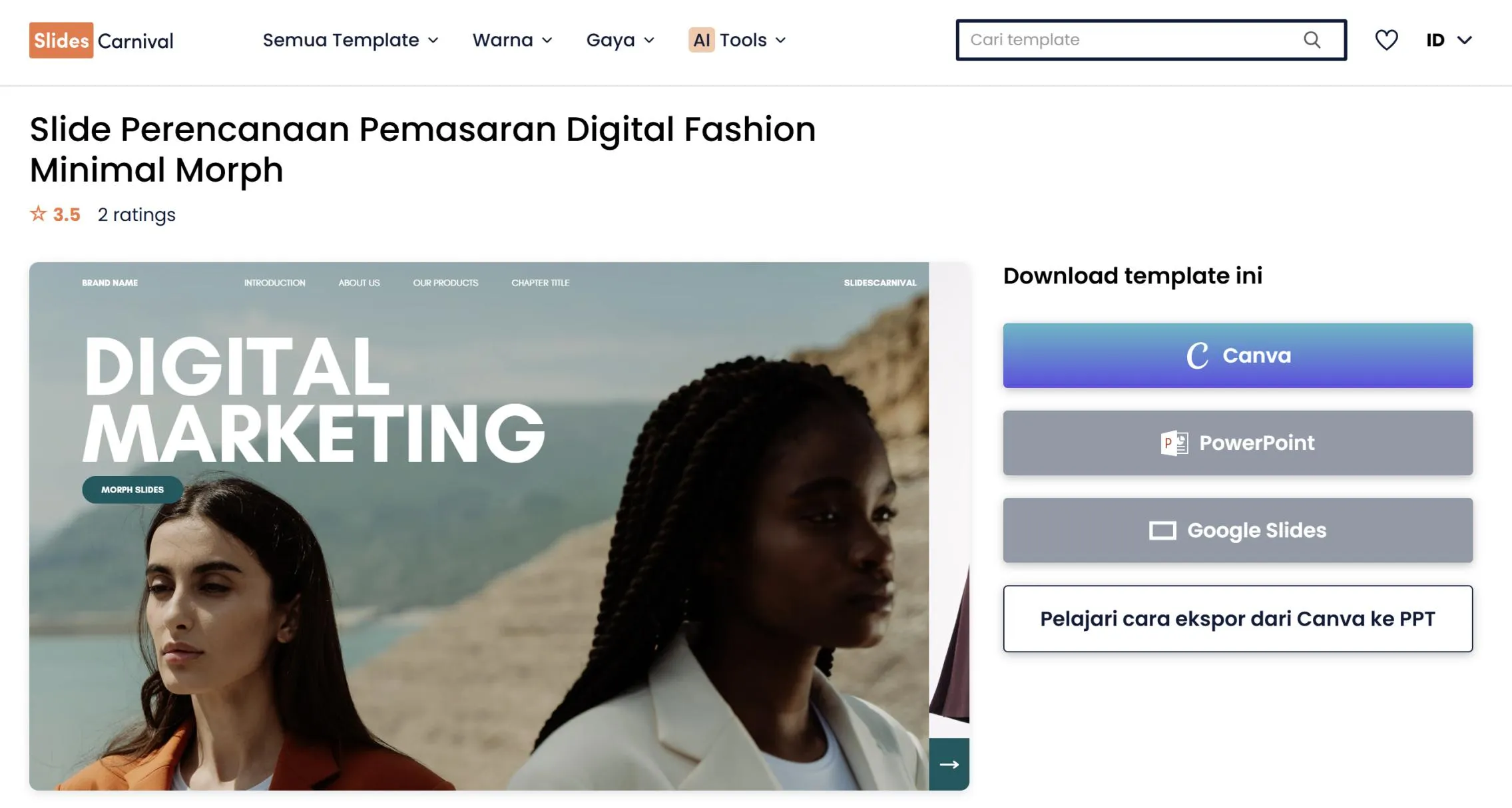
Task: Click the search magnifier icon
Action: (1312, 40)
